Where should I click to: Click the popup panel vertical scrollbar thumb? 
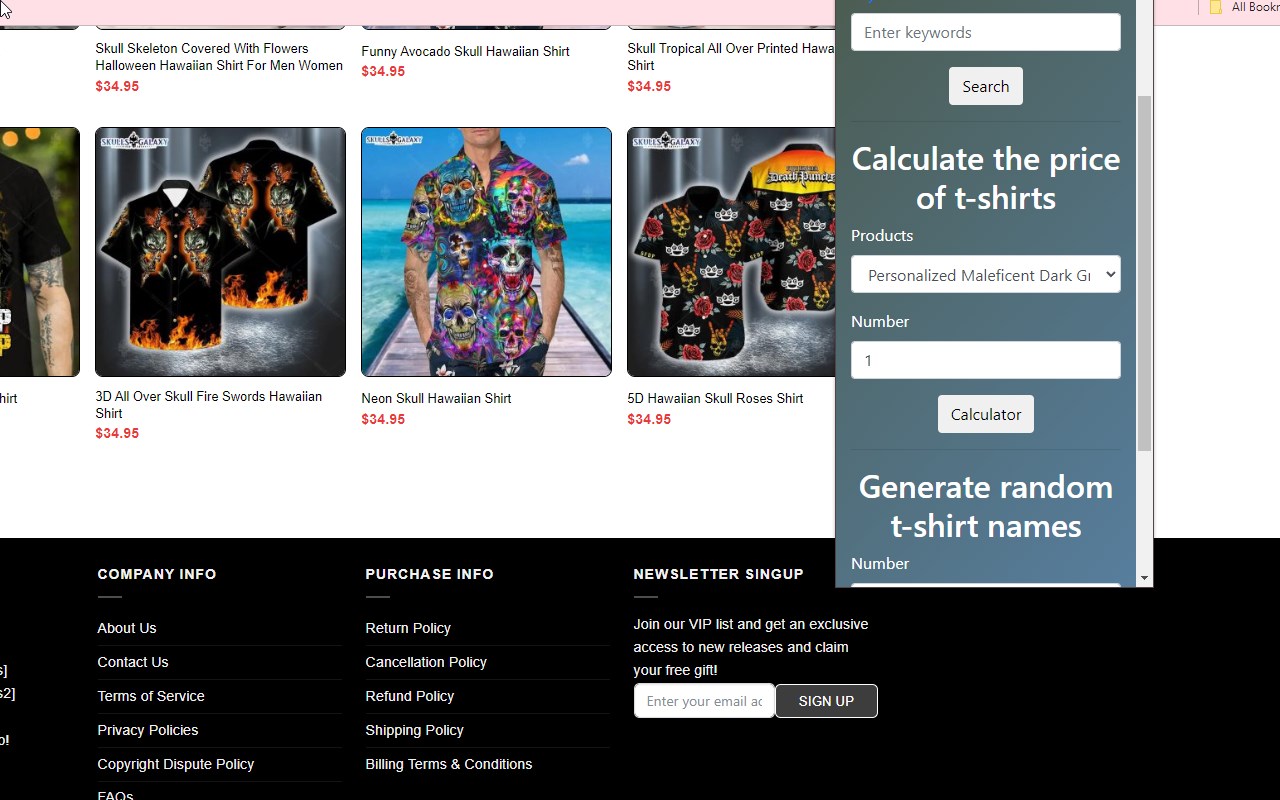tap(1144, 273)
